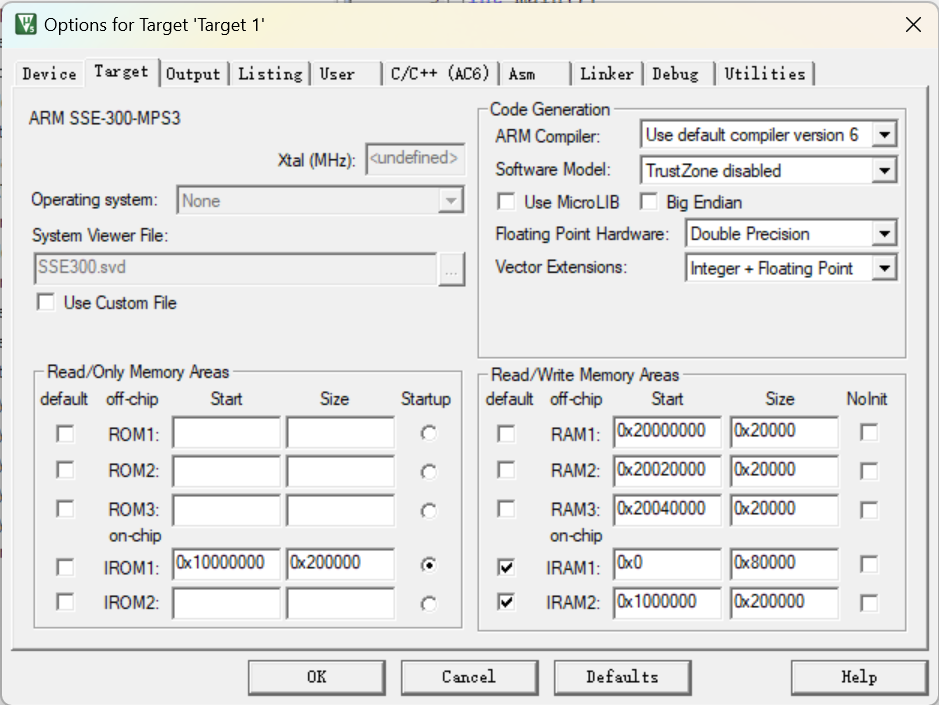
Task: Click the RAM1 Size field
Action: [784, 432]
